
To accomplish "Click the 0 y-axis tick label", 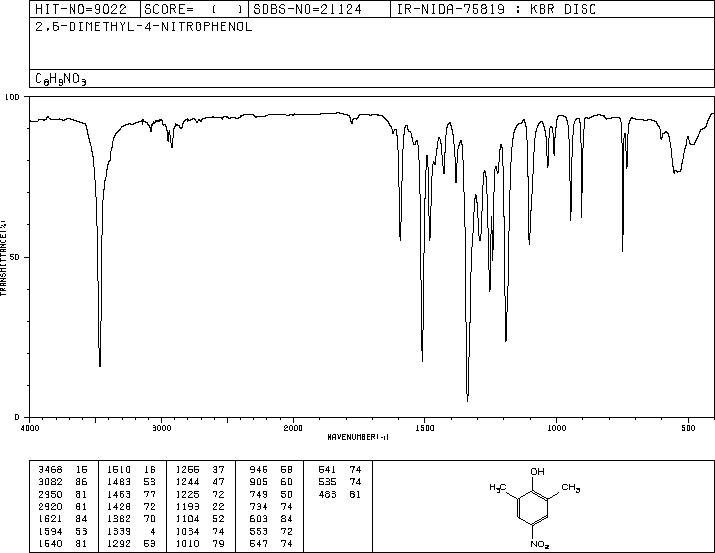I will [x=17, y=417].
